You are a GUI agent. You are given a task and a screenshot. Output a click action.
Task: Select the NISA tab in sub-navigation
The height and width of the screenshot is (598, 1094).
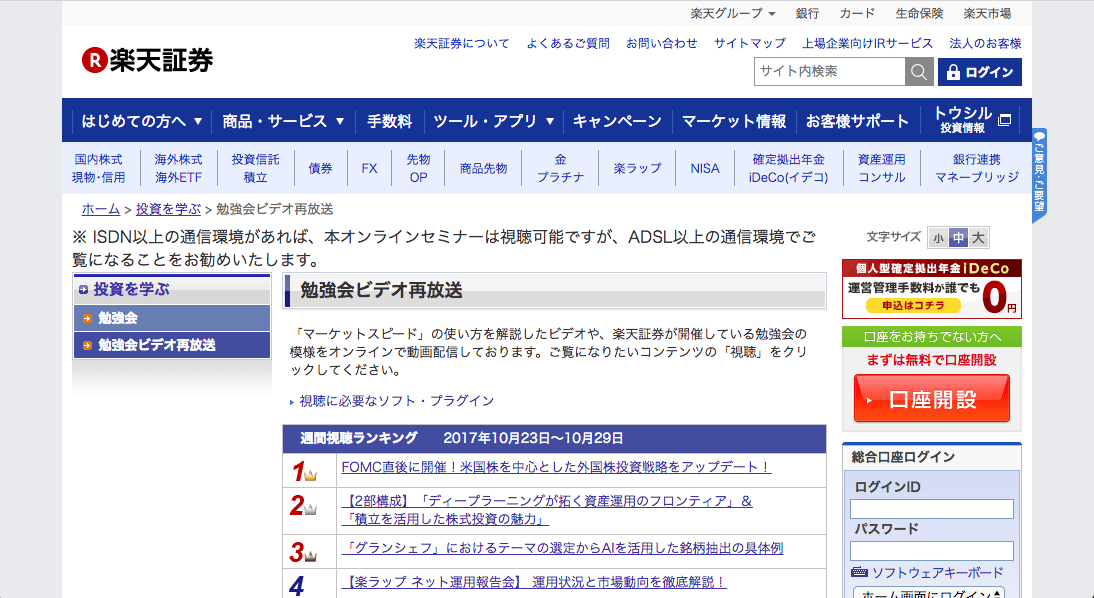pos(704,168)
